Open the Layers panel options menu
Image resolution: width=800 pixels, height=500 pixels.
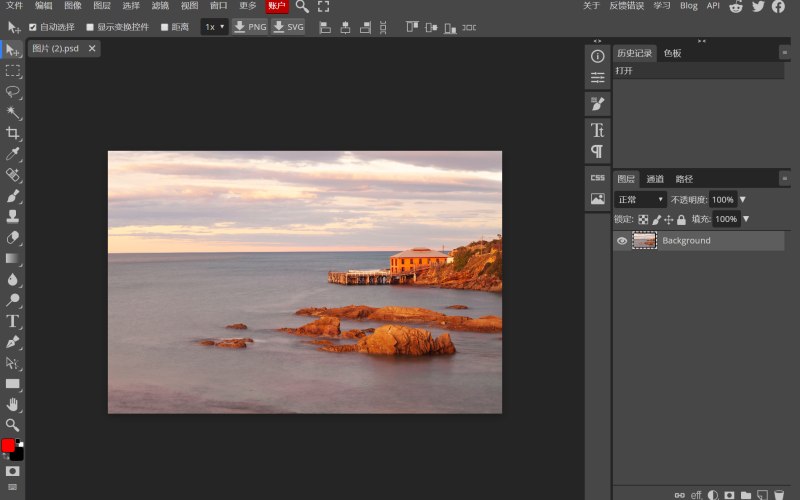pyautogui.click(x=785, y=178)
